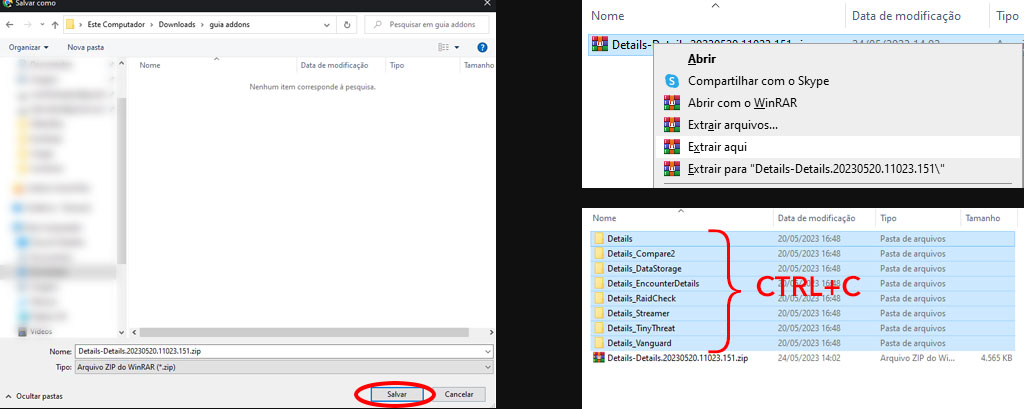
Task: Open recent locations dropdown arrow
Action: click(x=42, y=25)
